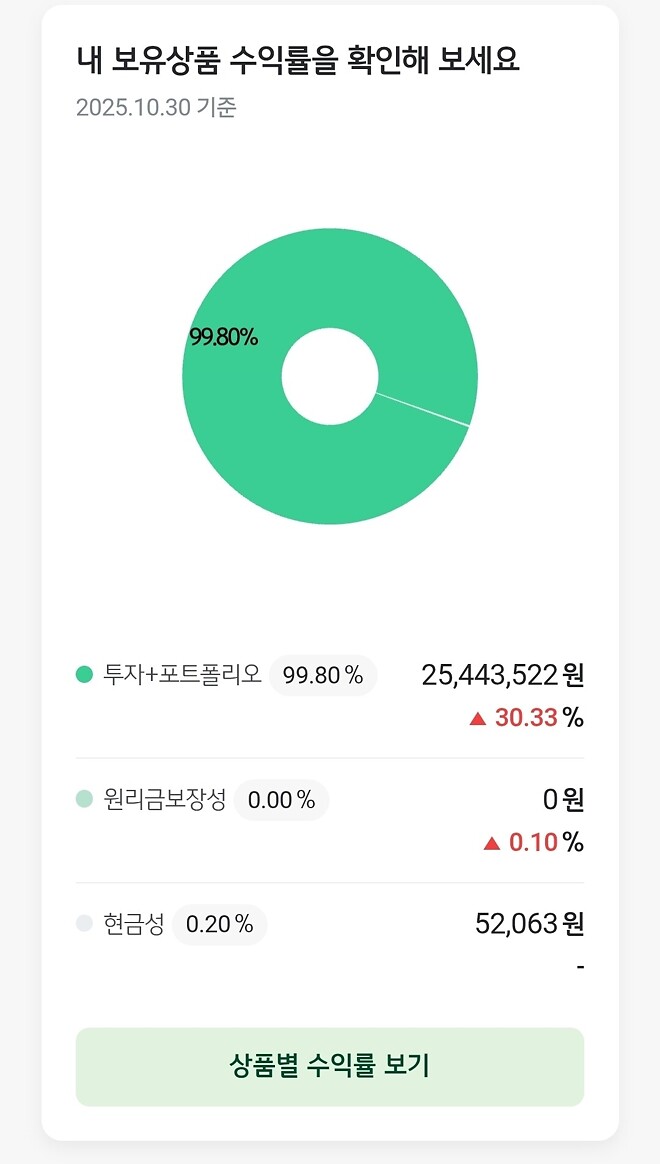Click the 0.00% badge beside 원리금보장성
This screenshot has height=1164, width=660.
pyautogui.click(x=282, y=800)
